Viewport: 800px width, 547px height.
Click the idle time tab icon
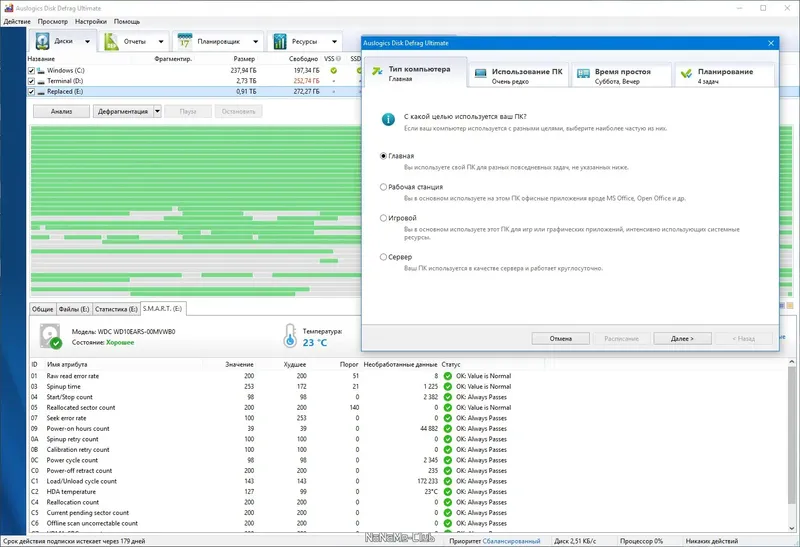(583, 74)
